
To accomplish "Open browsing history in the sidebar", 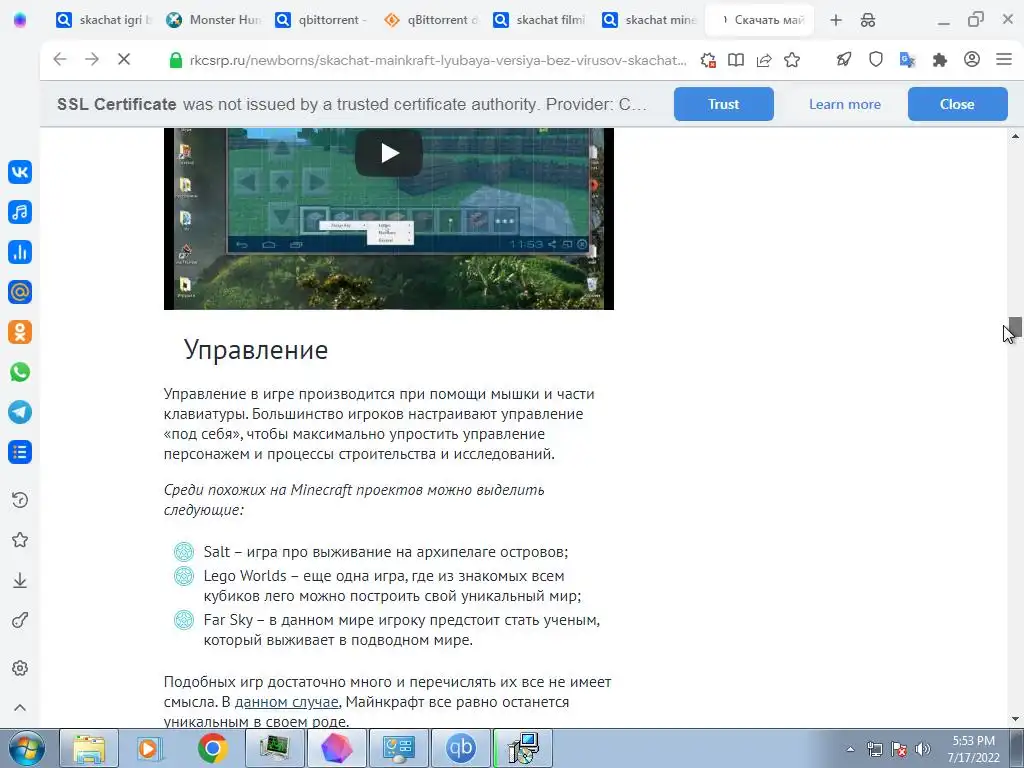I will pyautogui.click(x=20, y=500).
